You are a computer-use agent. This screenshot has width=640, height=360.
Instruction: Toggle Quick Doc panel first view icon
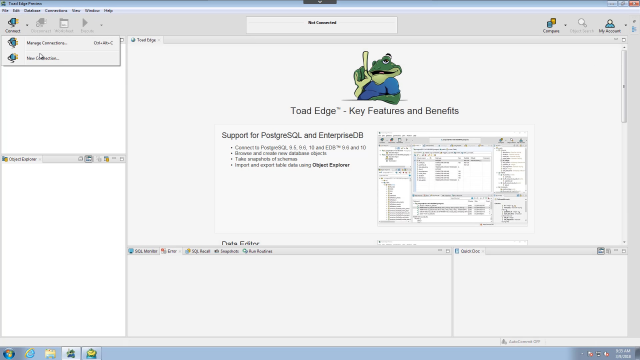point(601,251)
